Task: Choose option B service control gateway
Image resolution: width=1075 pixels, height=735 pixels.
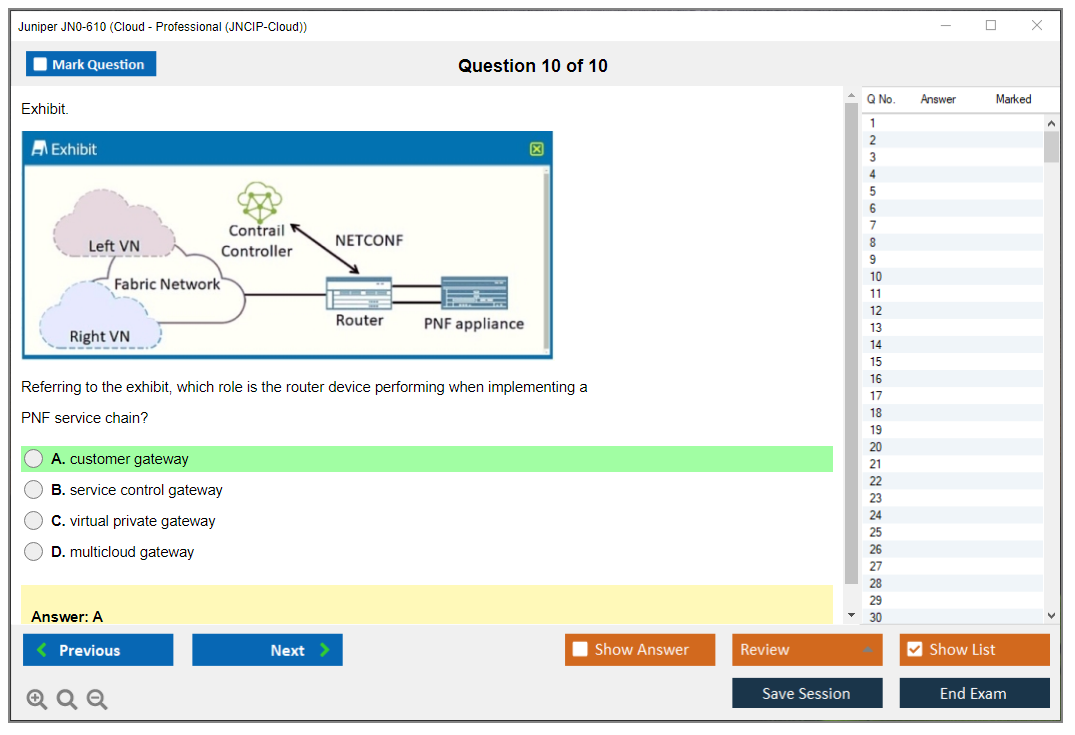Action: pos(34,490)
